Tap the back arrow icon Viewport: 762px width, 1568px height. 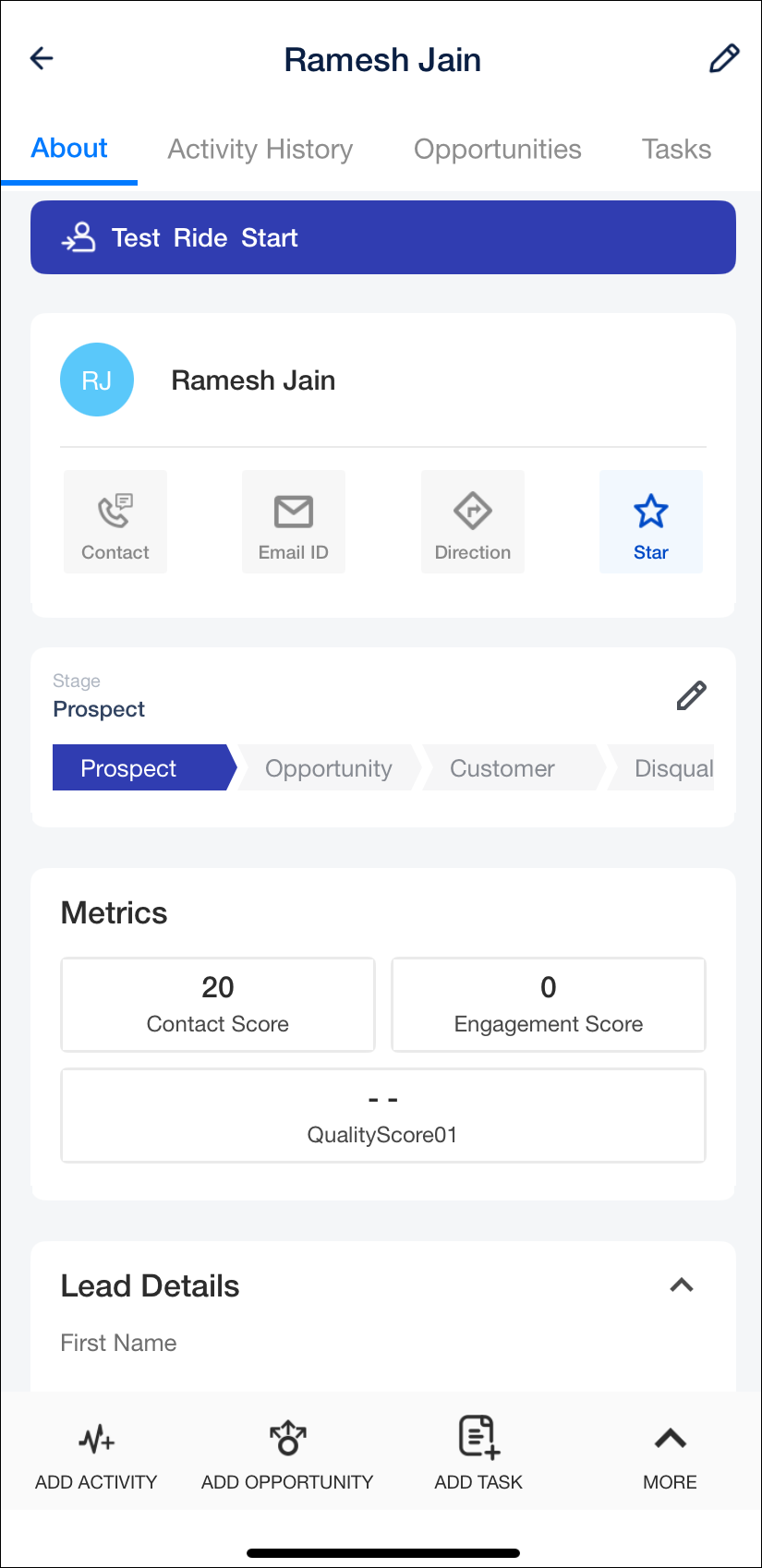click(42, 59)
